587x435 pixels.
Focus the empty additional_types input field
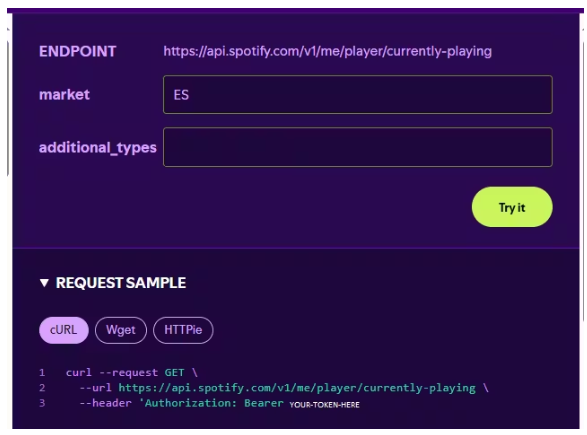click(x=358, y=147)
